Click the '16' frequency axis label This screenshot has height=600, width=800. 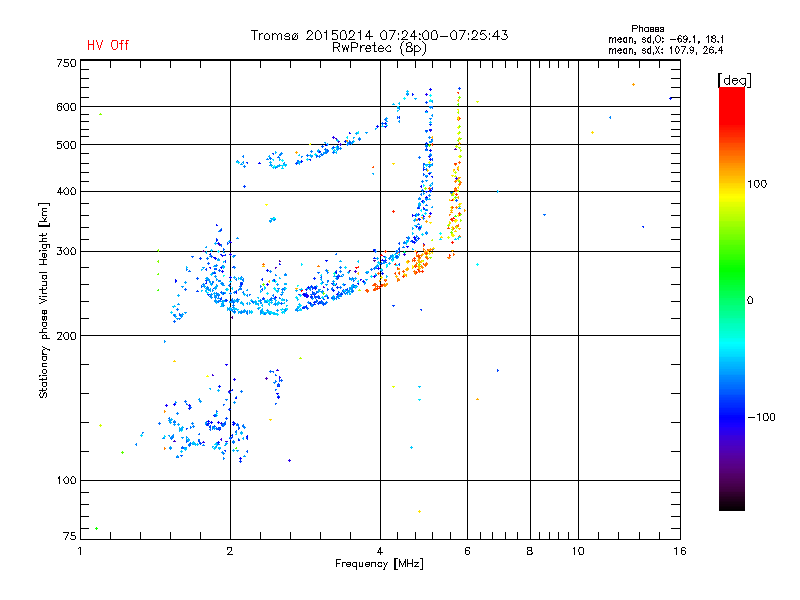click(680, 551)
